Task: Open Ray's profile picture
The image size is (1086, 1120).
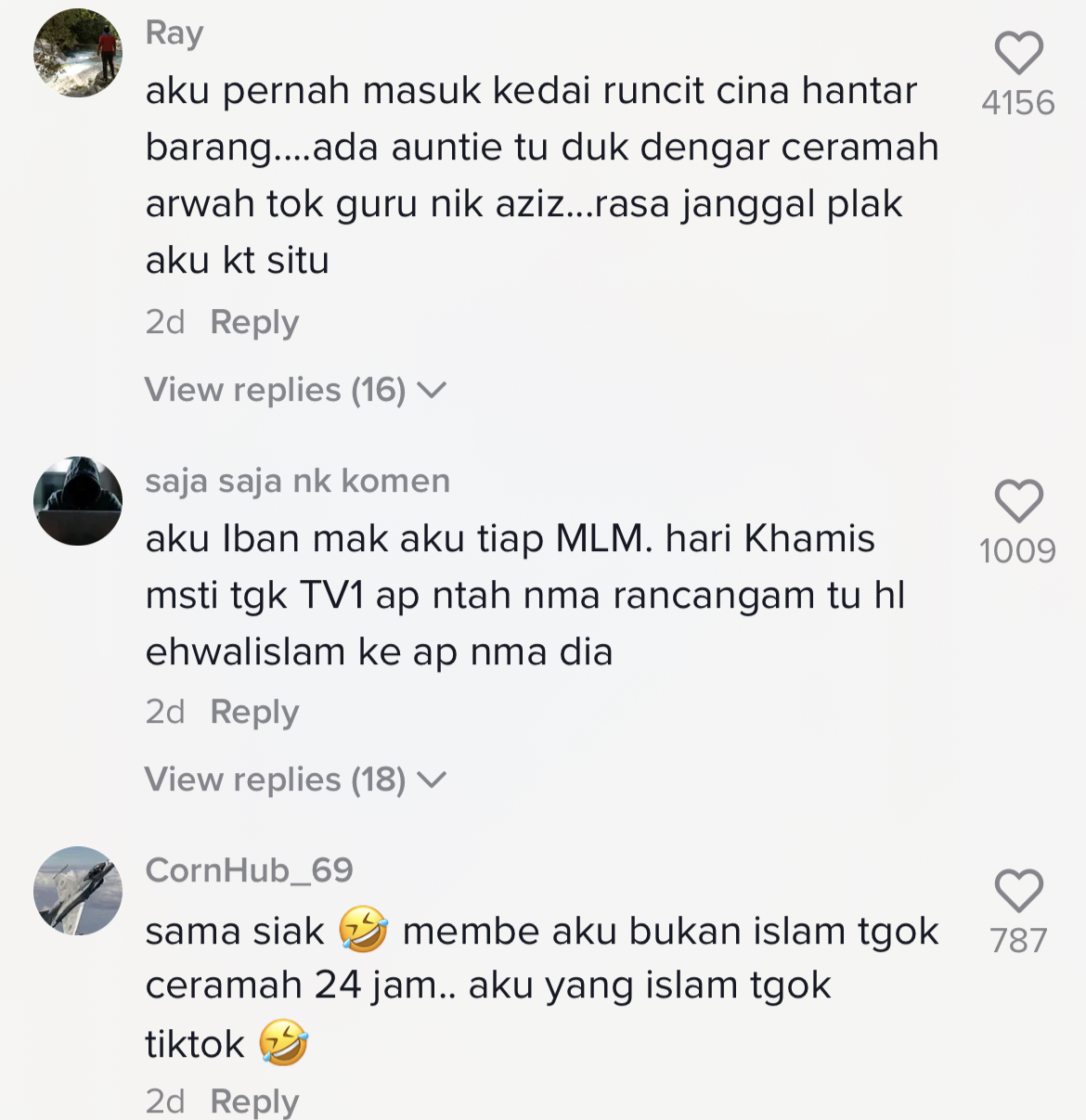Action: (78, 53)
